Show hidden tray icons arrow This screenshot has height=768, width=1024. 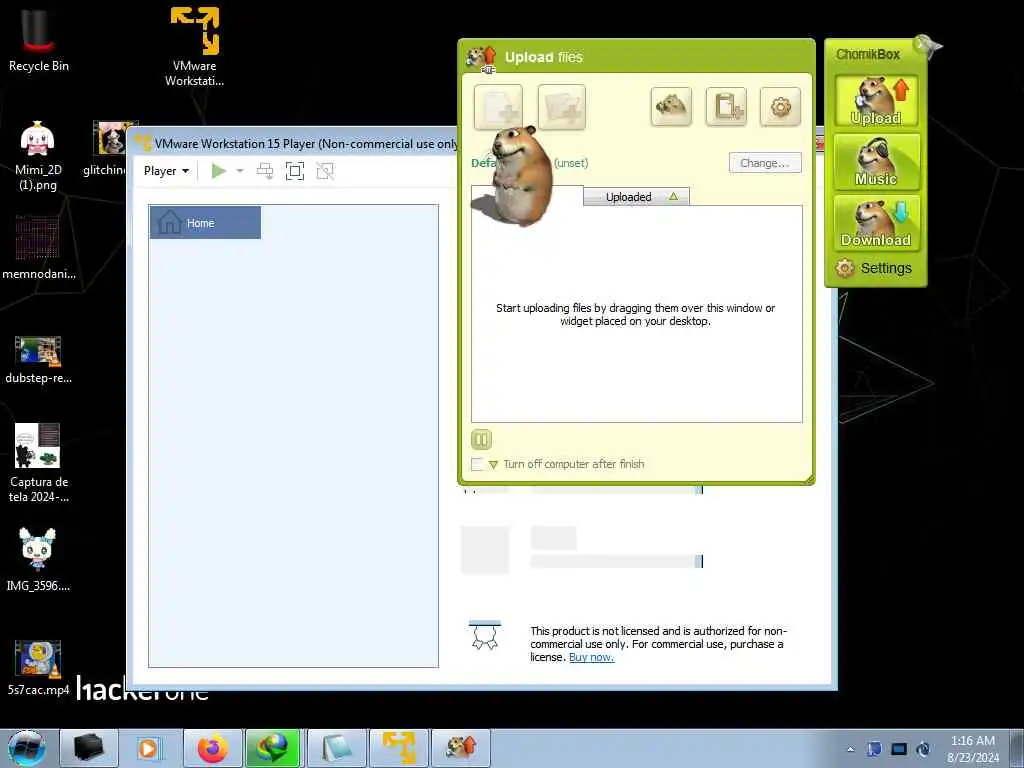click(850, 749)
